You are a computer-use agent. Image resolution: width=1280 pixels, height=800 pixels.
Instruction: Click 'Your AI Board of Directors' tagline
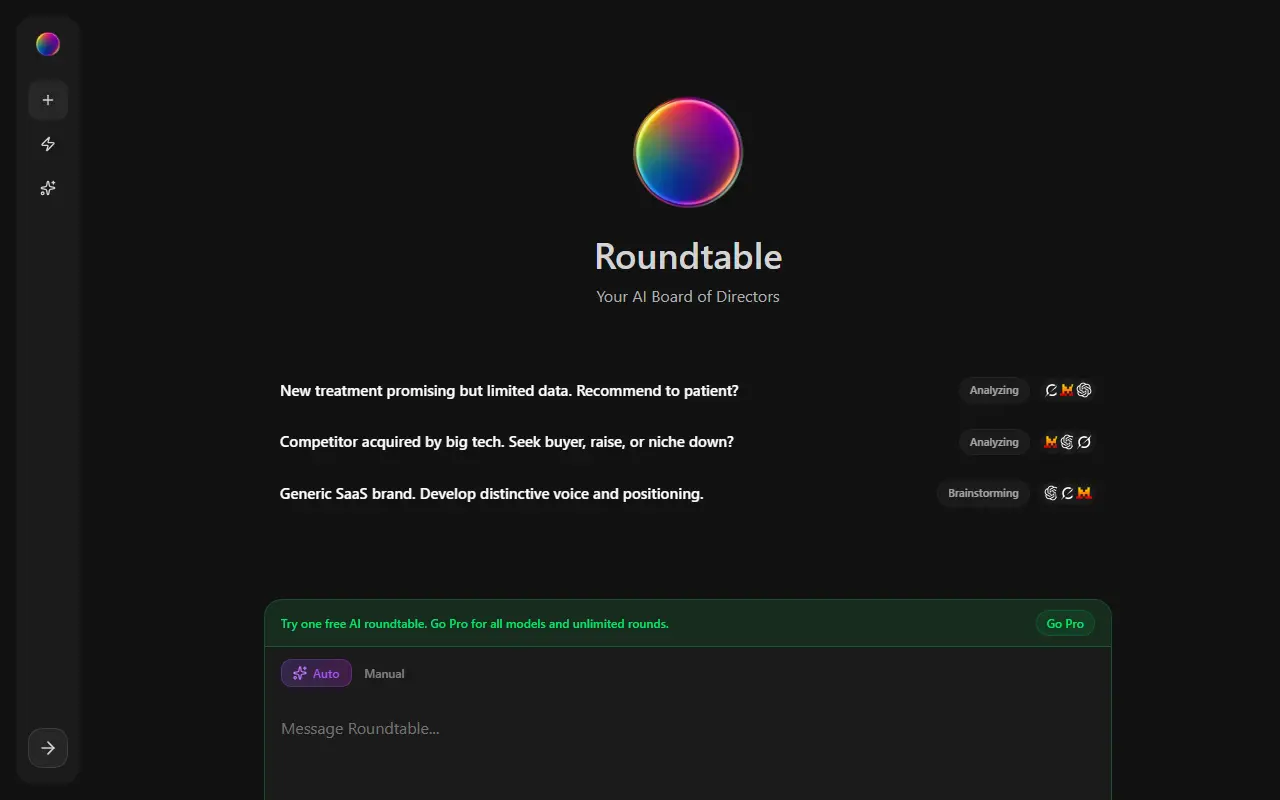pyautogui.click(x=688, y=297)
